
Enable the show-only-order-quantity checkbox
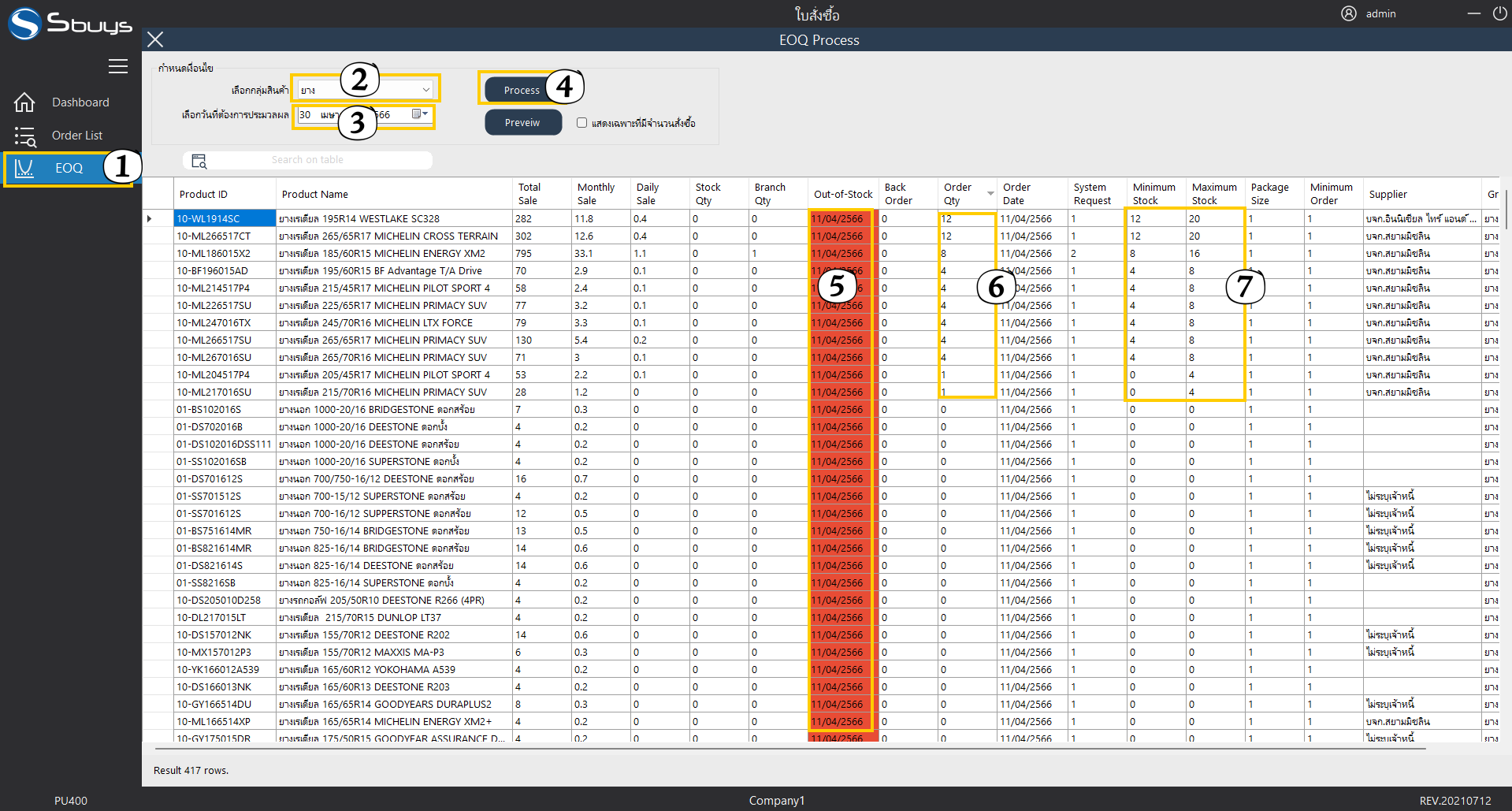581,123
